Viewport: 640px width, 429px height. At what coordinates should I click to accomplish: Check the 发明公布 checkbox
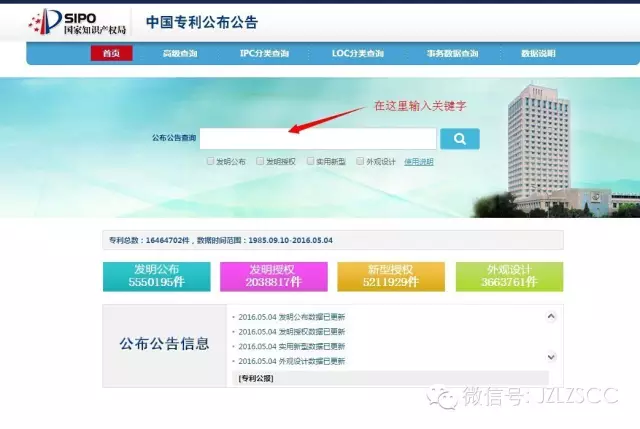(x=210, y=160)
